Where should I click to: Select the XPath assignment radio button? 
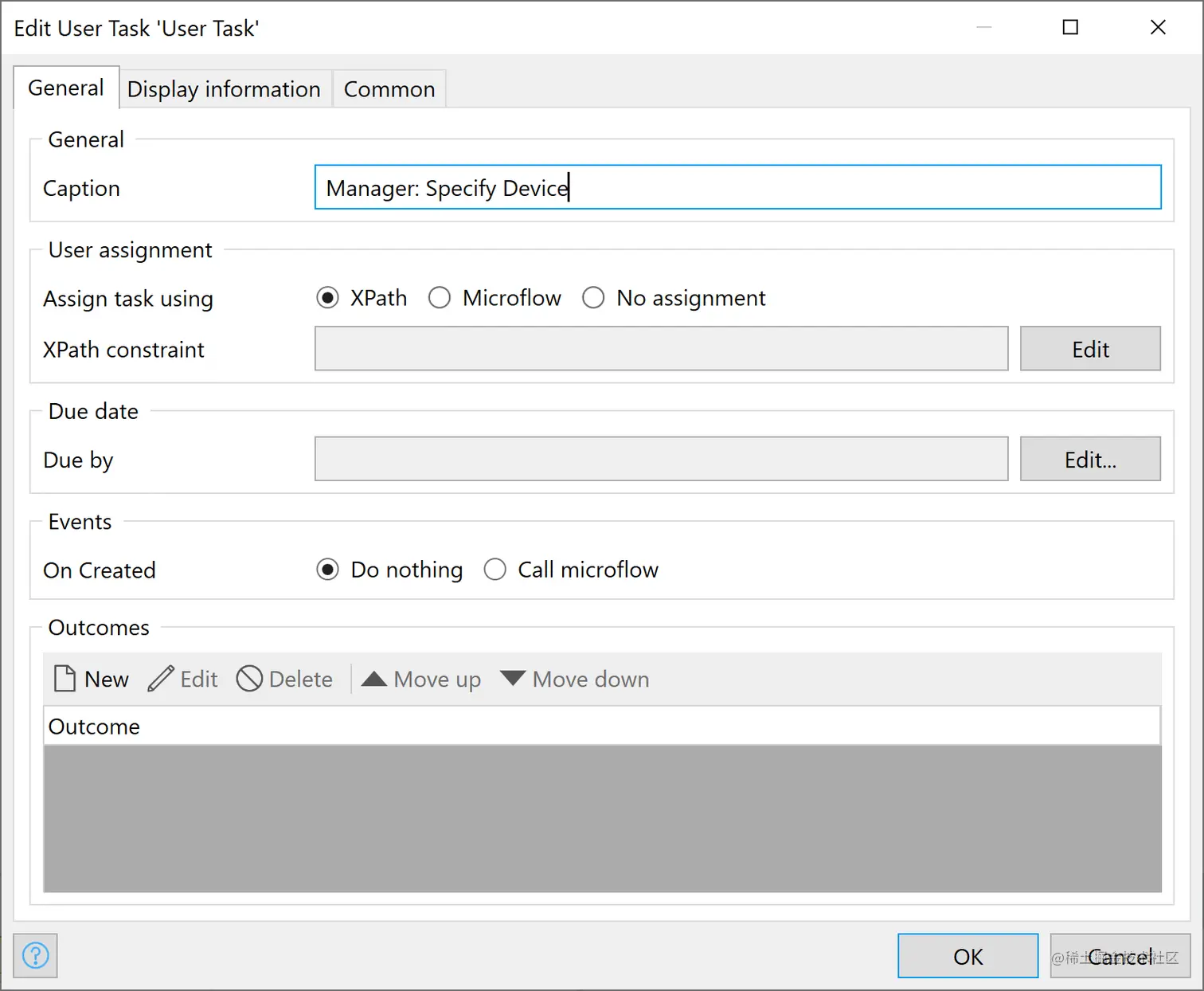(327, 298)
